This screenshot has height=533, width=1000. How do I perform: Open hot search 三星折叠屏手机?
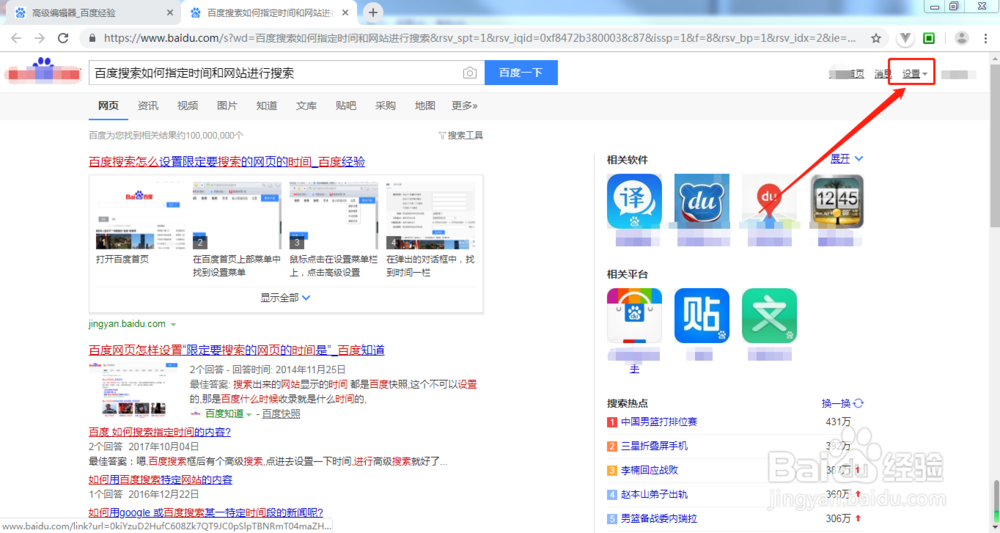[x=654, y=446]
